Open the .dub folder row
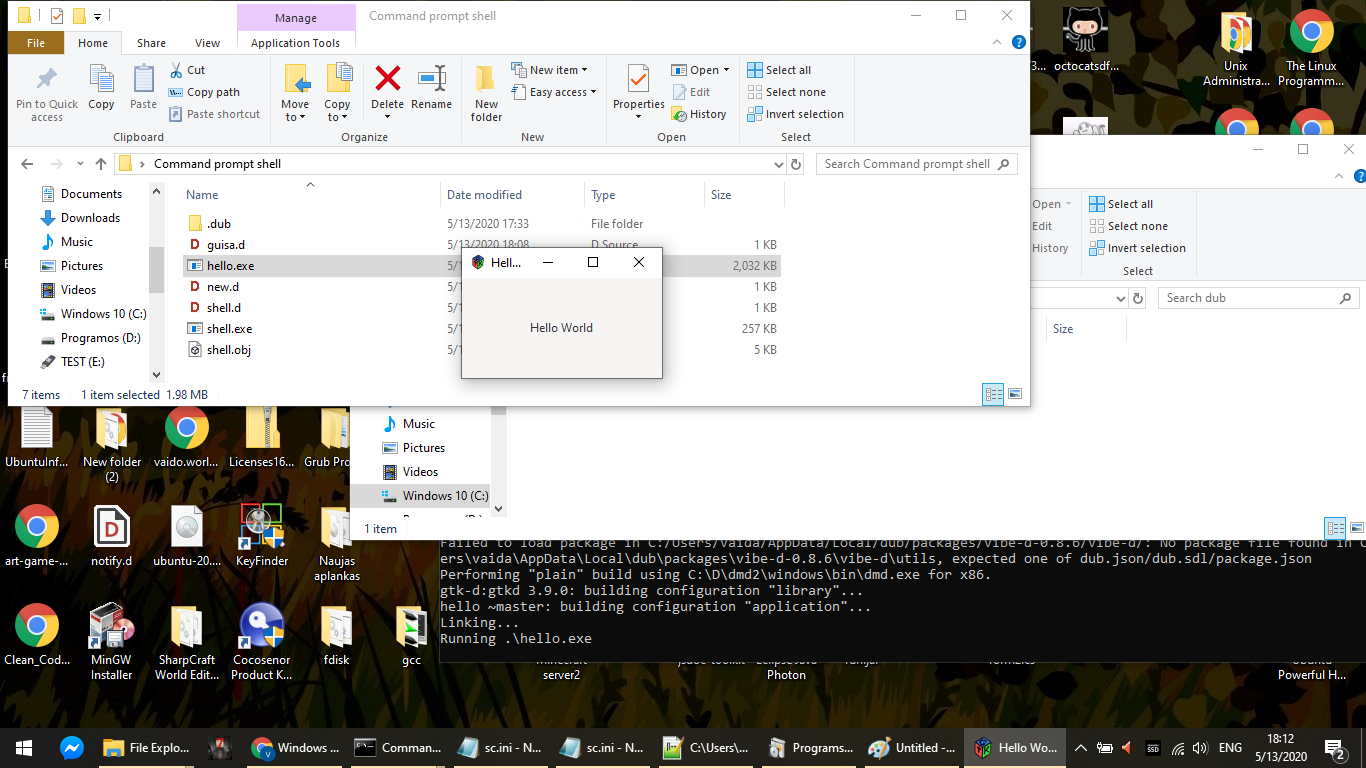 (481, 224)
